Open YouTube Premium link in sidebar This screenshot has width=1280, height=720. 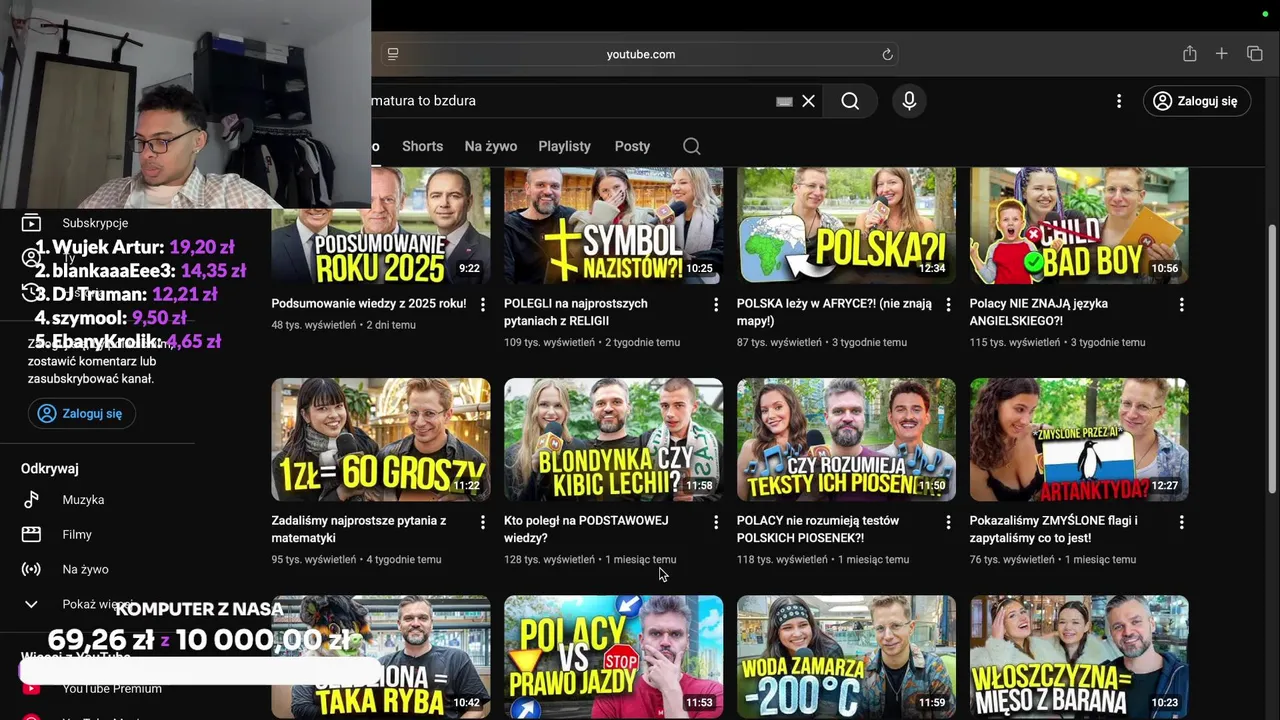pyautogui.click(x=112, y=689)
